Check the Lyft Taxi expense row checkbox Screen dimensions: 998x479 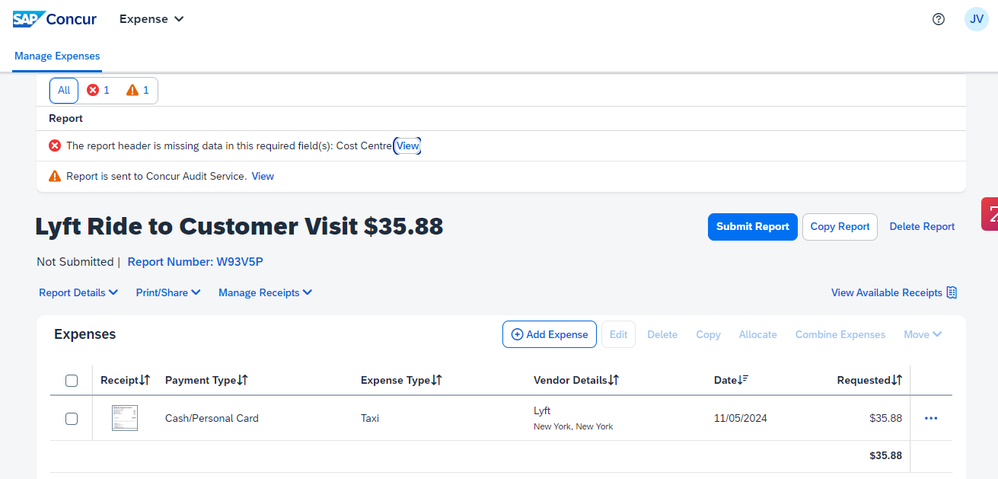[72, 419]
